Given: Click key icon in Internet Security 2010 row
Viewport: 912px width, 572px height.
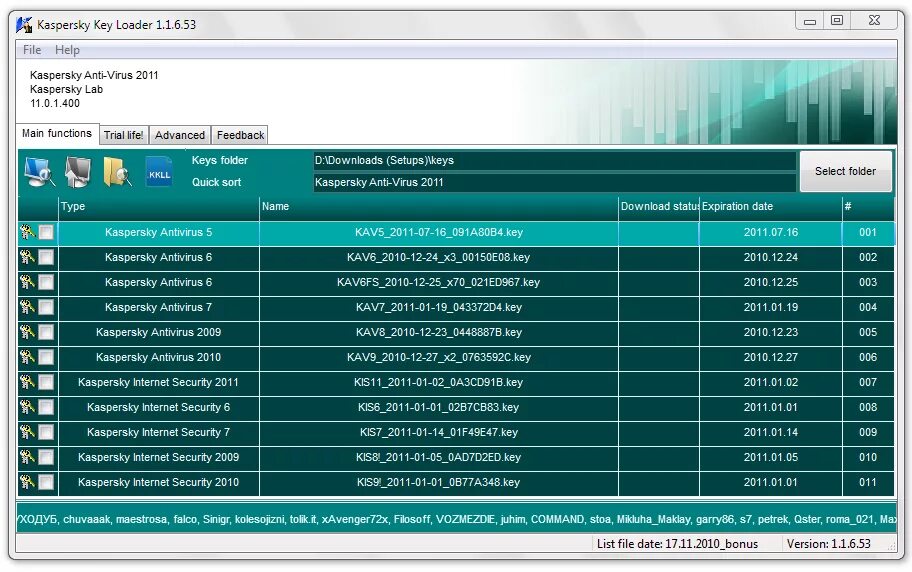Looking at the screenshot, I should click(x=27, y=482).
